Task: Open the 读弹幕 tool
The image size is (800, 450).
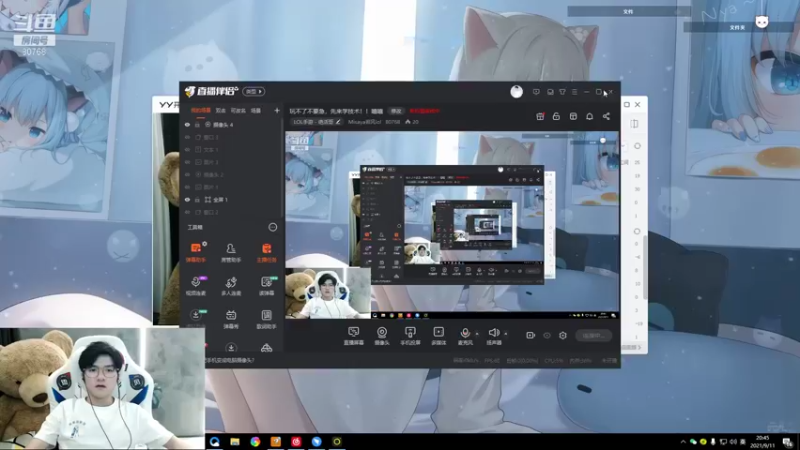Action: coord(266,286)
